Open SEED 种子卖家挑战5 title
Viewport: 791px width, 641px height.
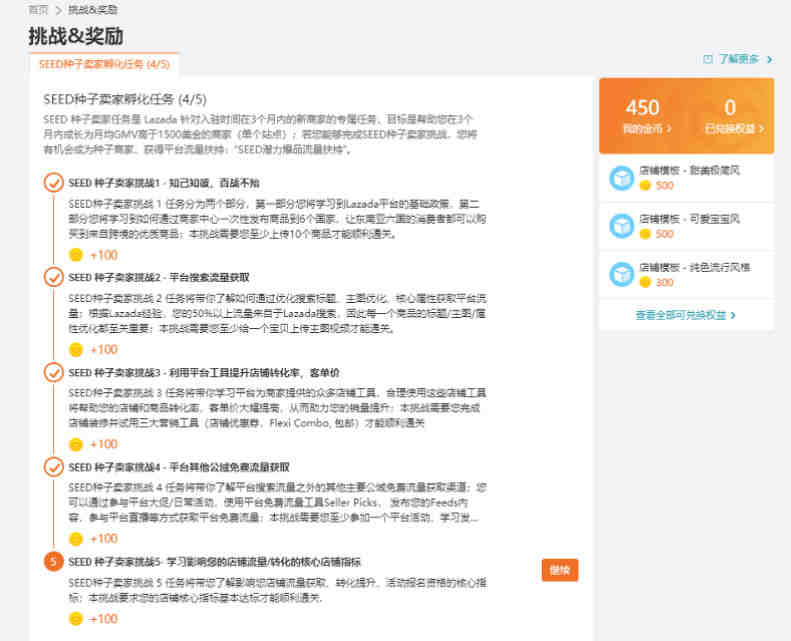(x=215, y=562)
